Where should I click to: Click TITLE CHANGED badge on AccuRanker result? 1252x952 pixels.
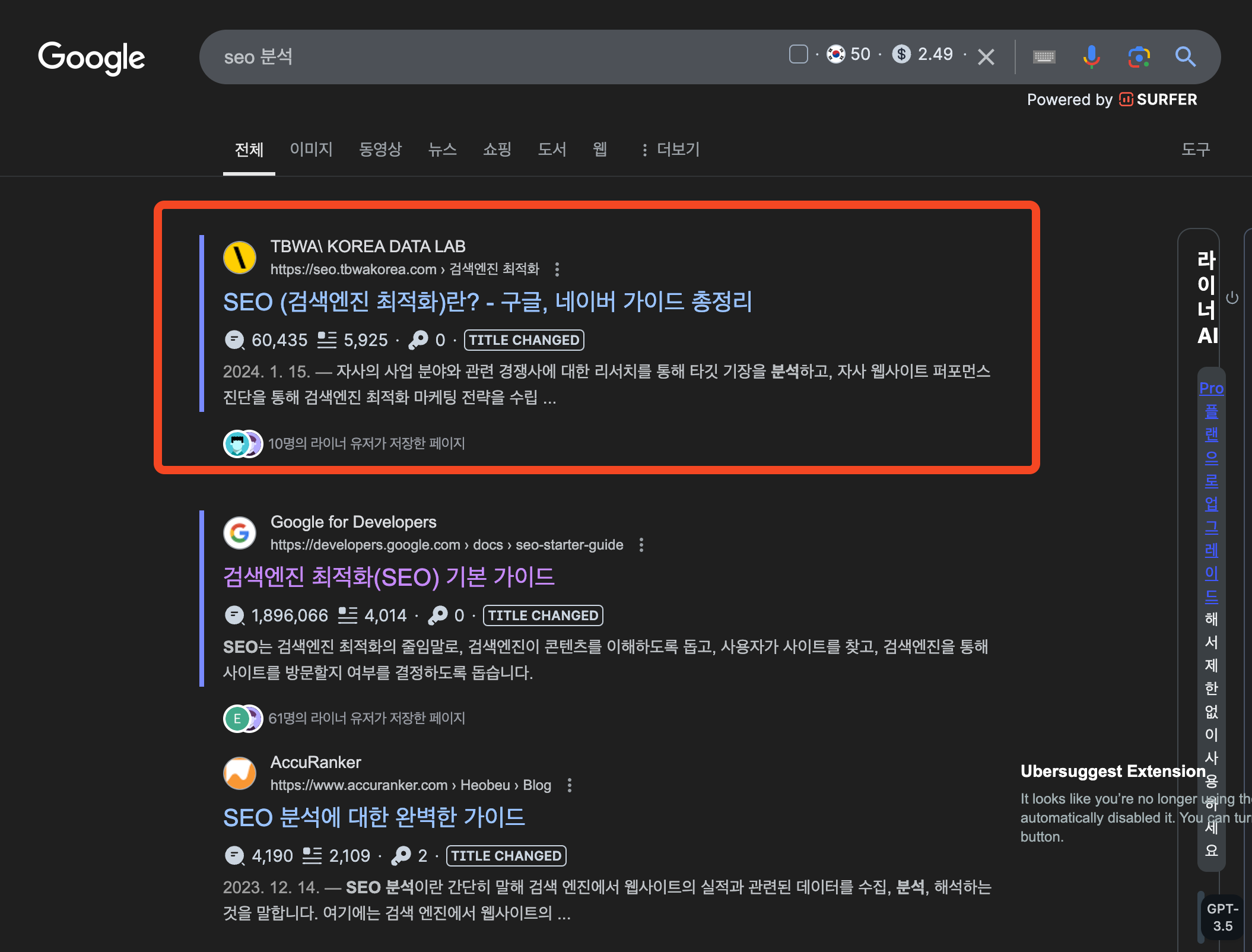coord(506,856)
